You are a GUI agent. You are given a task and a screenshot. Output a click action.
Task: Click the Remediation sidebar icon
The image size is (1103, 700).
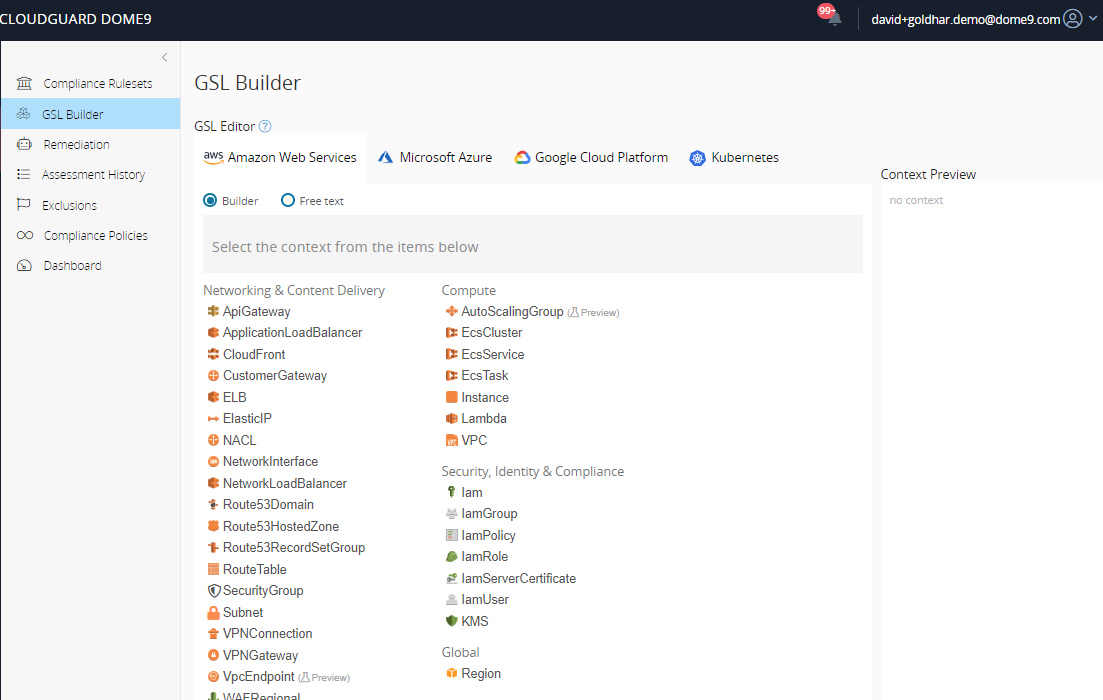pyautogui.click(x=25, y=144)
